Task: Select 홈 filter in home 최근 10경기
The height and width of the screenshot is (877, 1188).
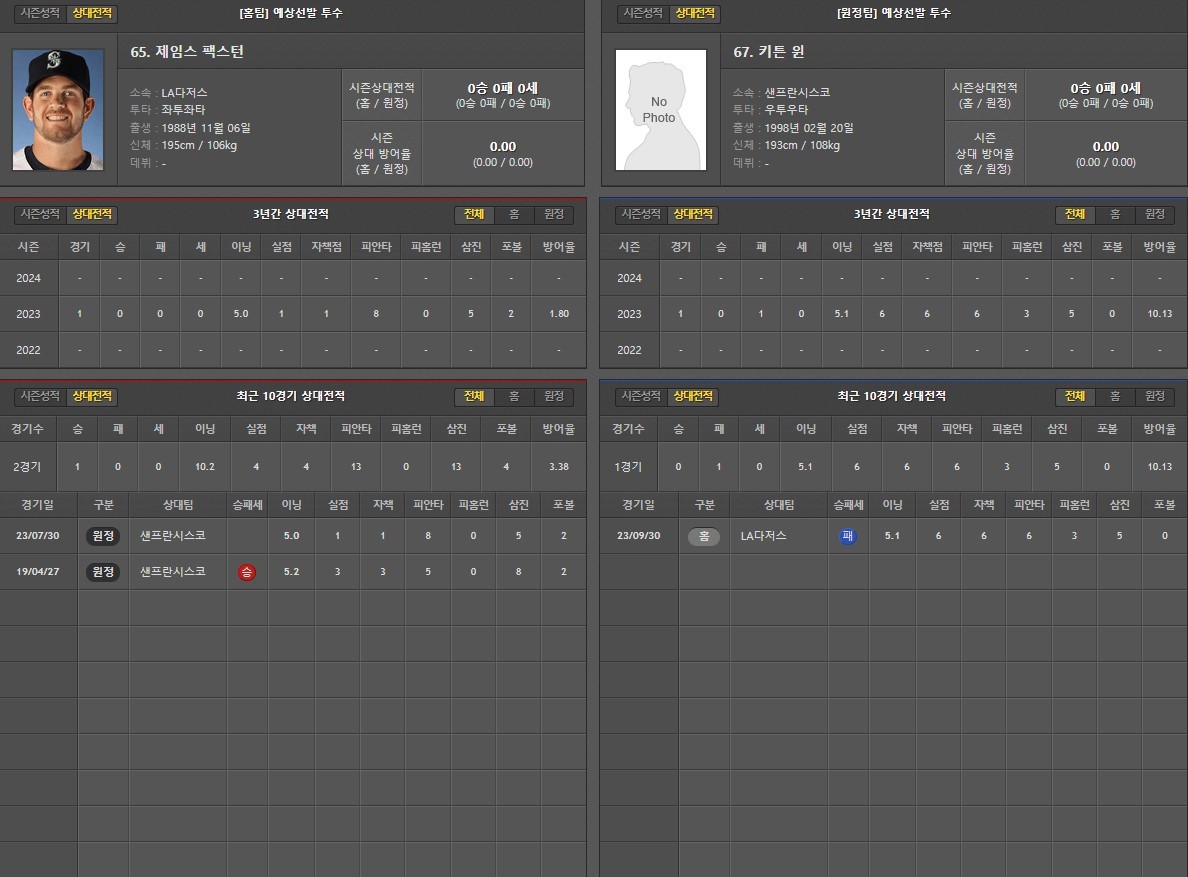Action: [x=514, y=396]
